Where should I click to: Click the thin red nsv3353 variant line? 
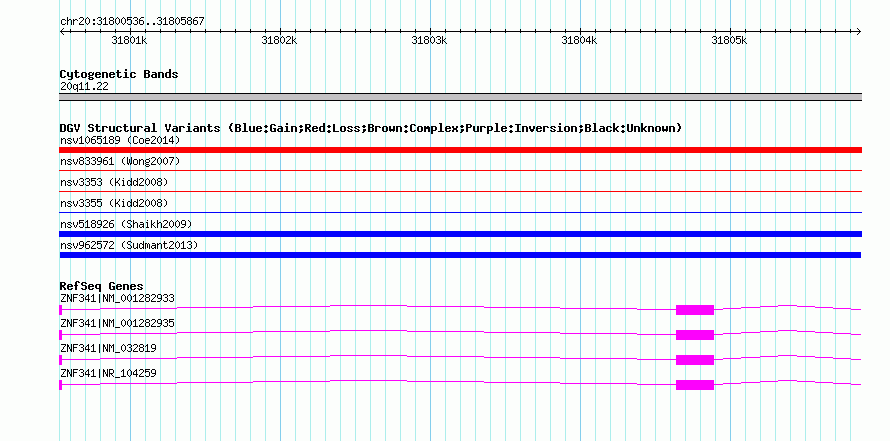pyautogui.click(x=460, y=191)
